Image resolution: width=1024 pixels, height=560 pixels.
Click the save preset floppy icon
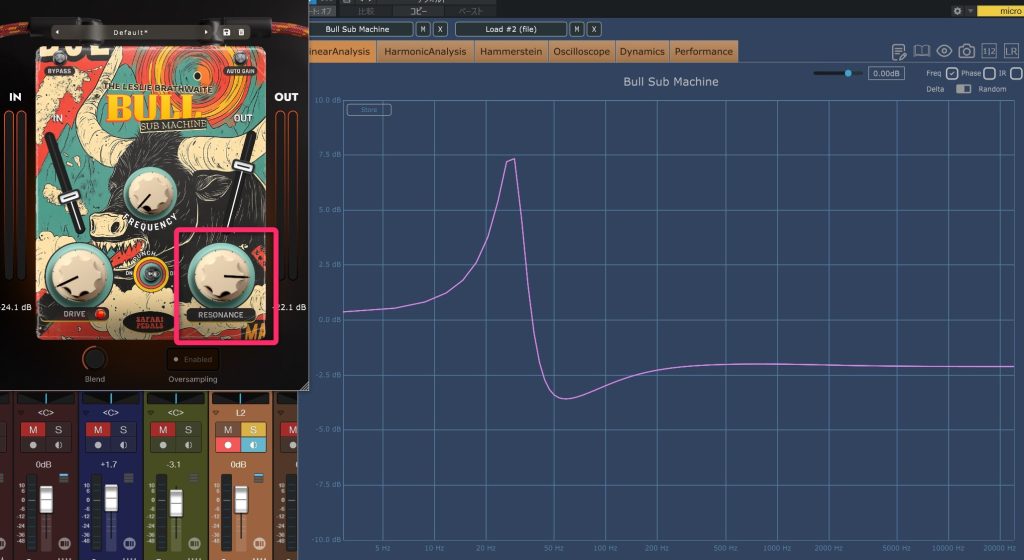tap(227, 32)
